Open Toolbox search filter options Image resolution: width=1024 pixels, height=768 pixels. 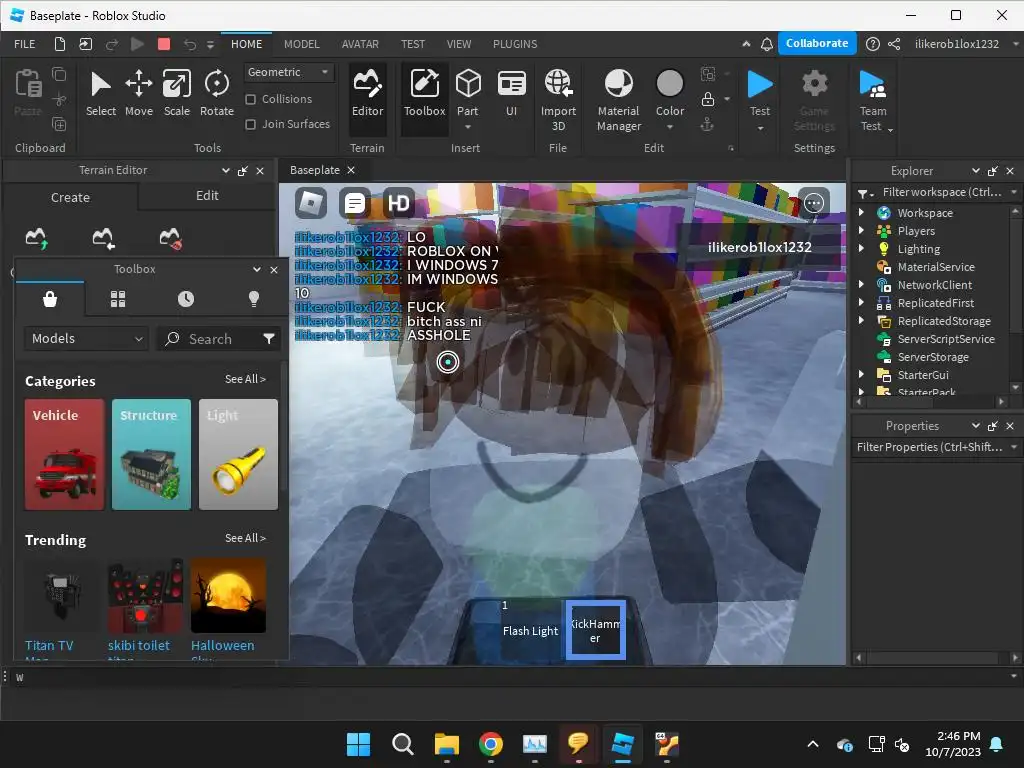click(x=269, y=338)
